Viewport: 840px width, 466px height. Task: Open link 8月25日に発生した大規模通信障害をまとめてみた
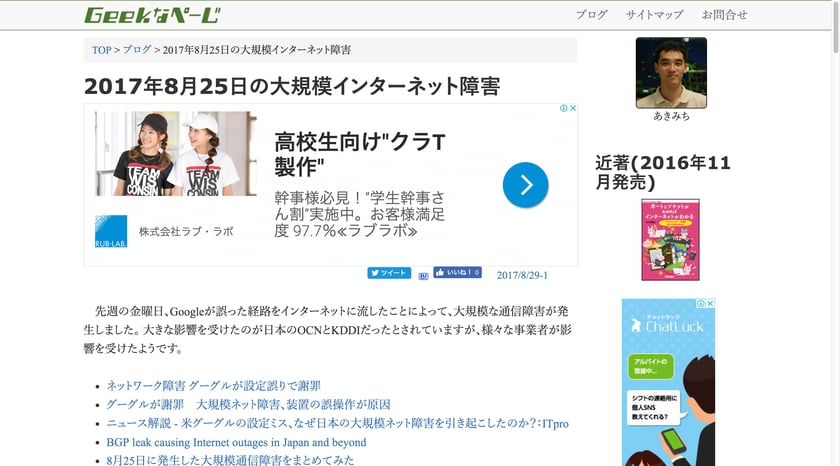pos(230,460)
